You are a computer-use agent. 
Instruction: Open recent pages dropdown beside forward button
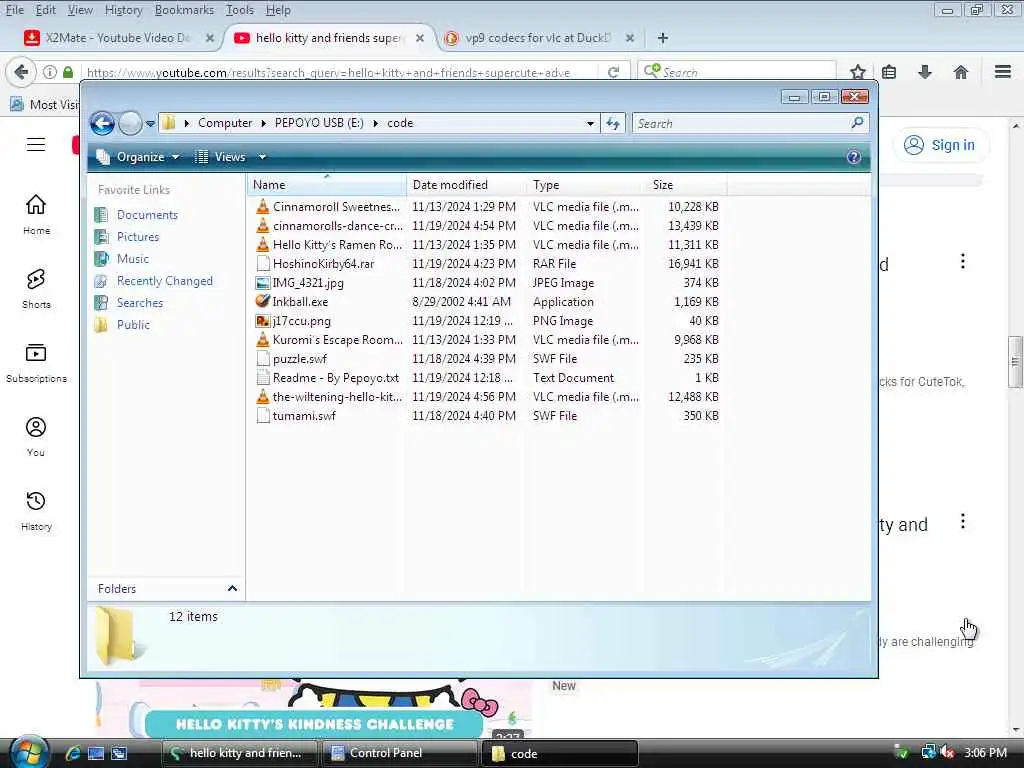(x=150, y=123)
